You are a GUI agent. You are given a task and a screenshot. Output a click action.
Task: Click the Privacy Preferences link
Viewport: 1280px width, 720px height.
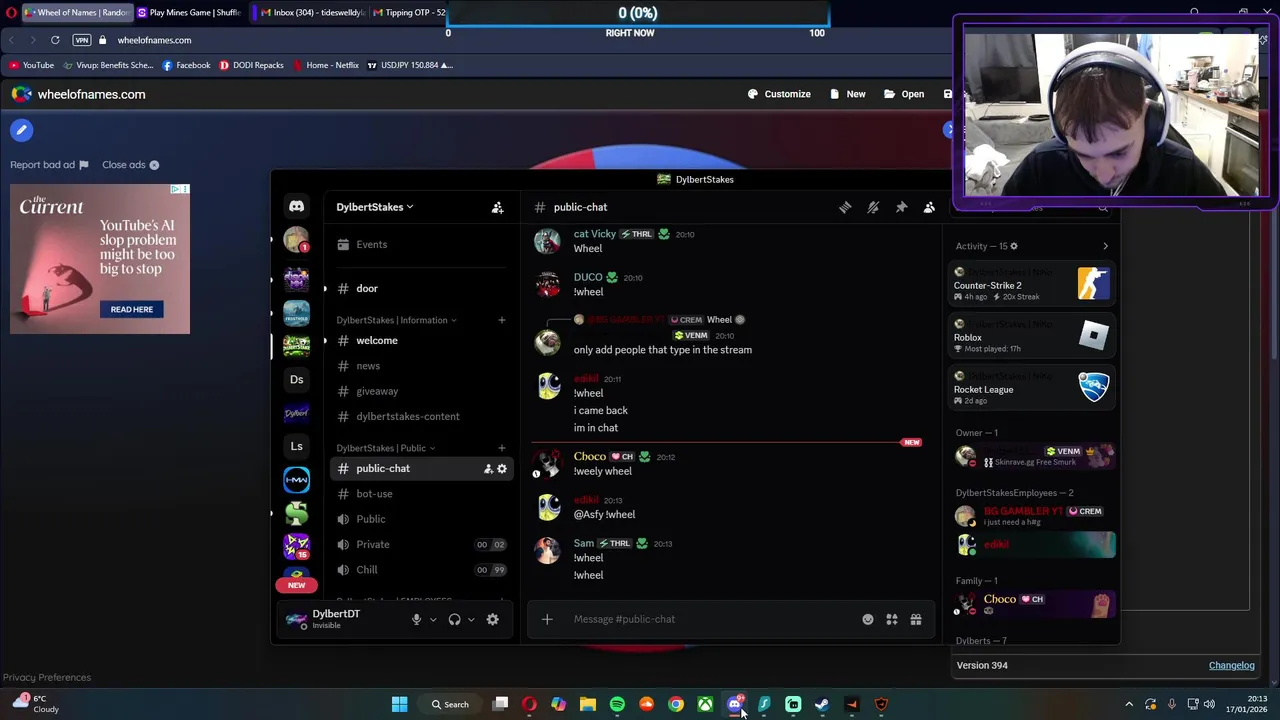[46, 678]
